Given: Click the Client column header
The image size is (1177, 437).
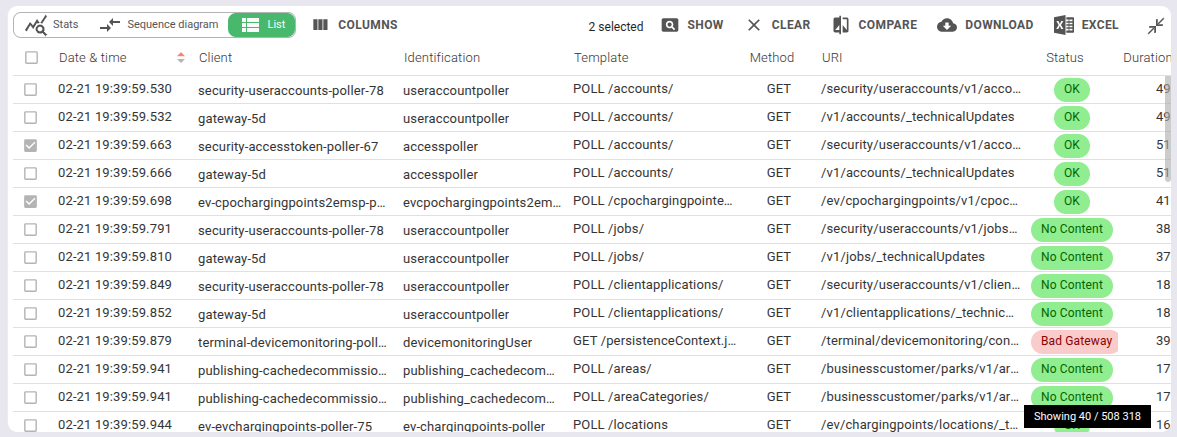Looking at the screenshot, I should pyautogui.click(x=216, y=58).
